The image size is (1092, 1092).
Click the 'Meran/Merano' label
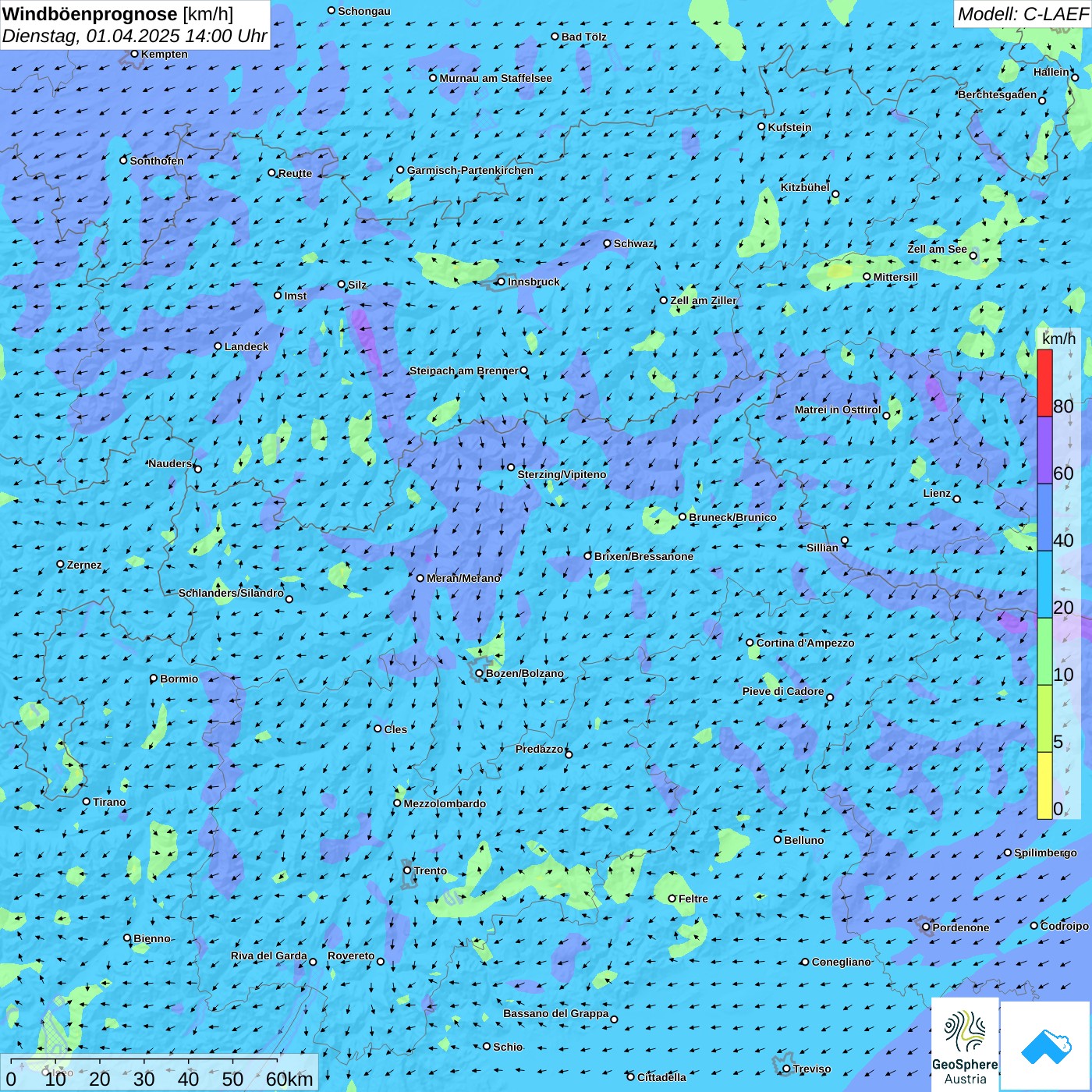pyautogui.click(x=463, y=578)
